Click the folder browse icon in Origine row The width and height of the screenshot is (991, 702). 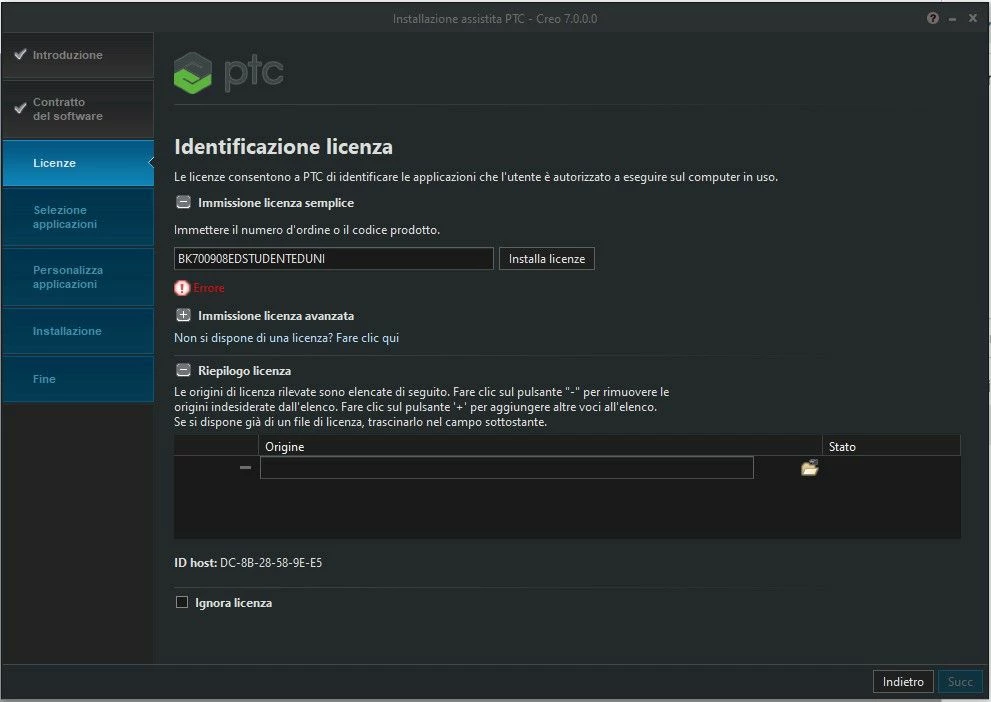click(810, 468)
